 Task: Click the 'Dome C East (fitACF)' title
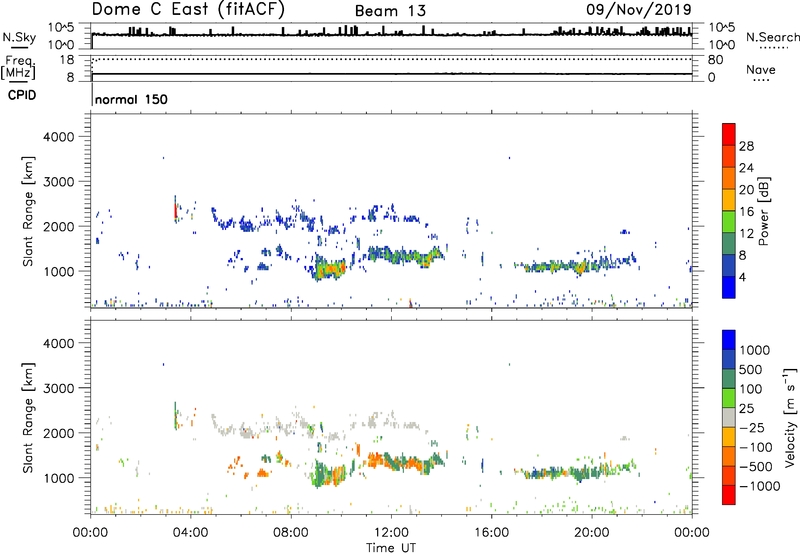point(188,9)
